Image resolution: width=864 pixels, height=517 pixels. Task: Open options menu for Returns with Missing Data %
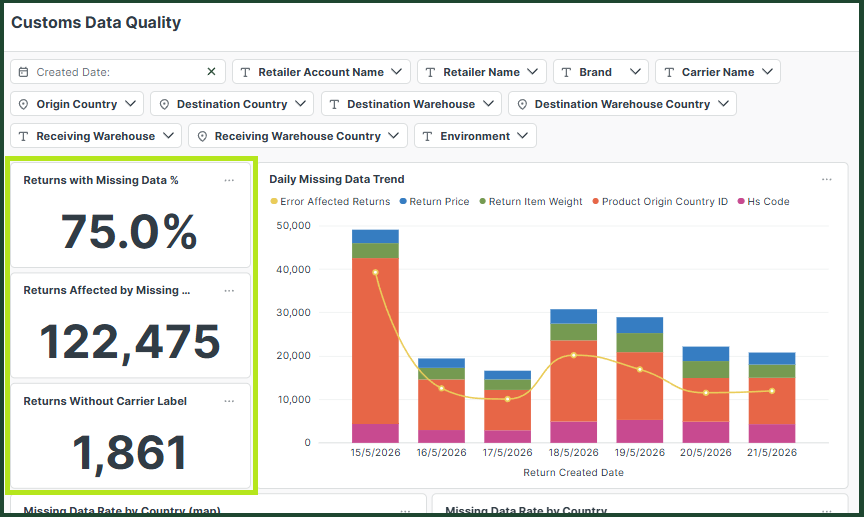coord(229,180)
